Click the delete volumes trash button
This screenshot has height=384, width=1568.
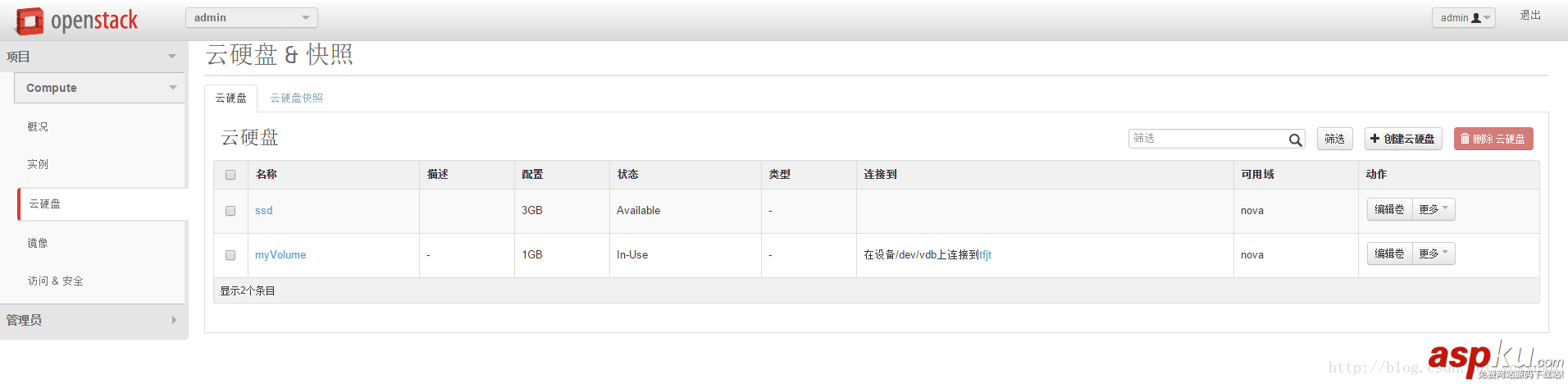(x=1493, y=139)
